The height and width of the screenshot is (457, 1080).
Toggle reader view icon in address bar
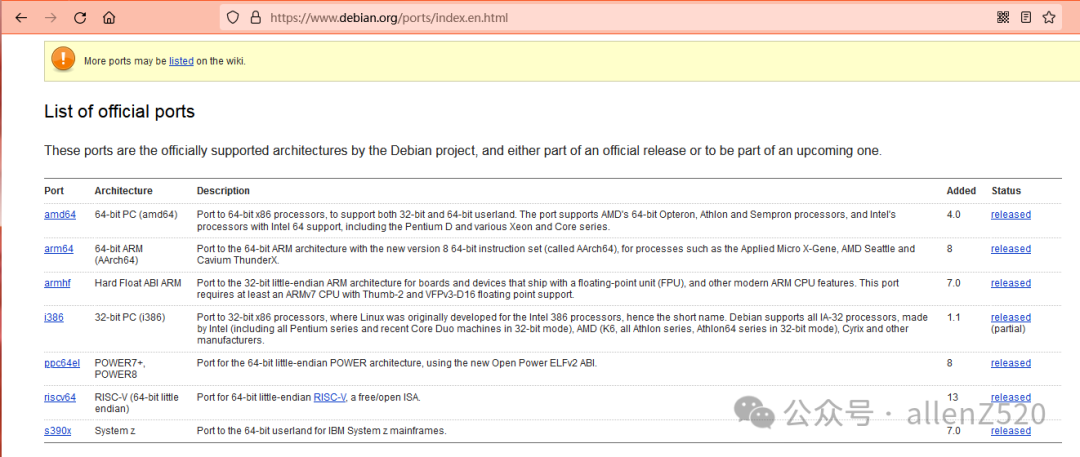click(1026, 17)
